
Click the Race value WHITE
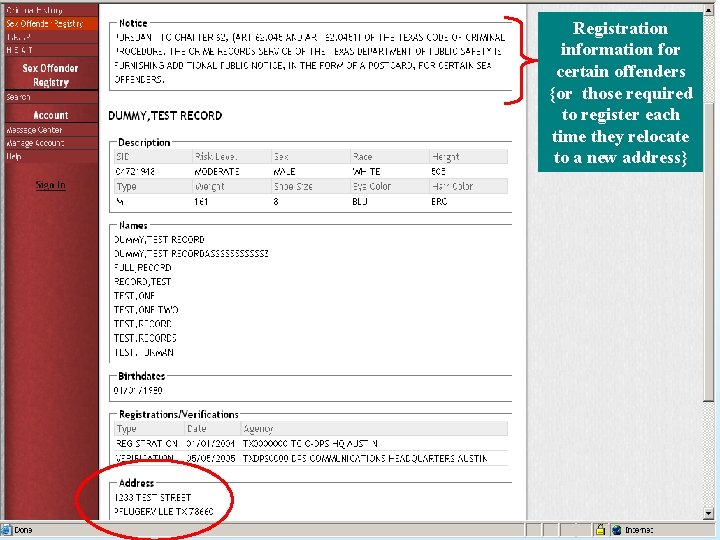click(x=366, y=172)
